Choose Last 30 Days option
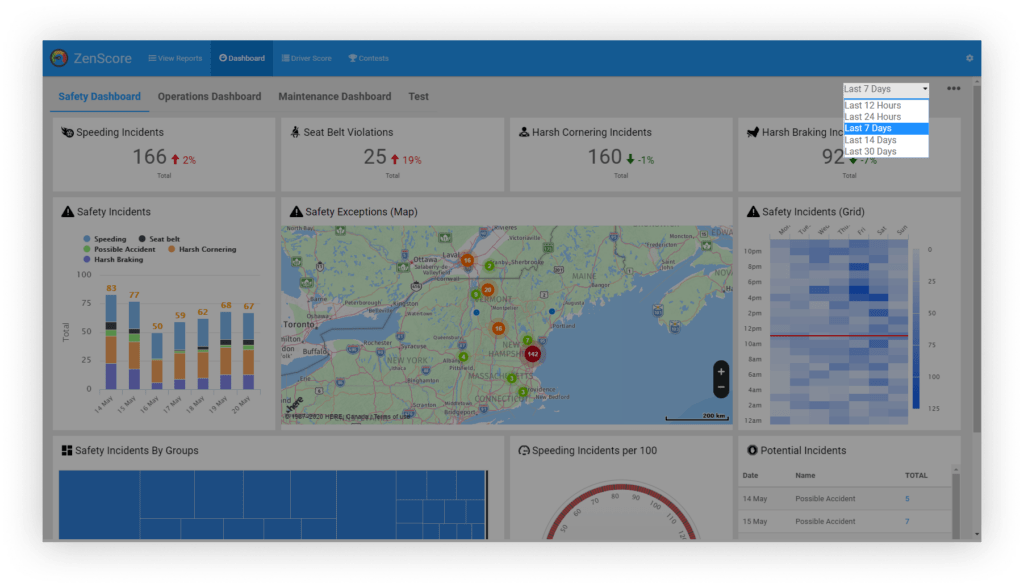 coord(886,151)
